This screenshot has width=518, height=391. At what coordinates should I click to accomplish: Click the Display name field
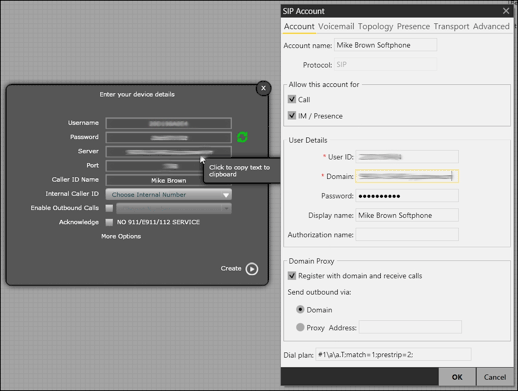(407, 215)
